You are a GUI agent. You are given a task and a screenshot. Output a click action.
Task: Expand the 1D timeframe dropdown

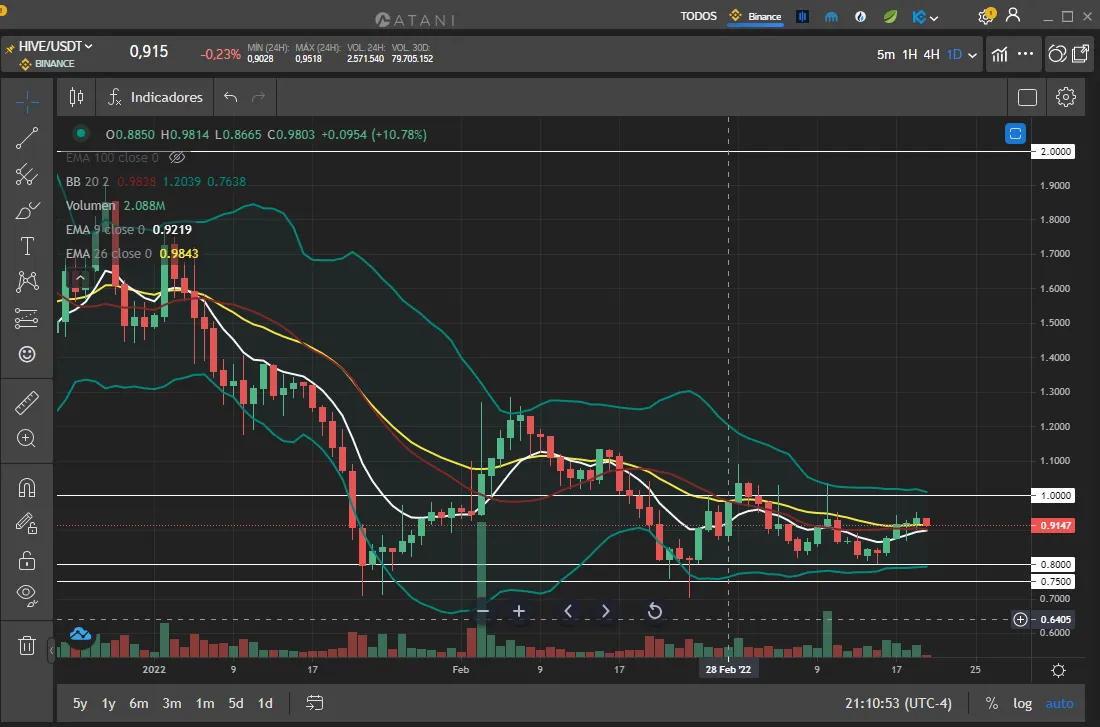click(x=973, y=55)
